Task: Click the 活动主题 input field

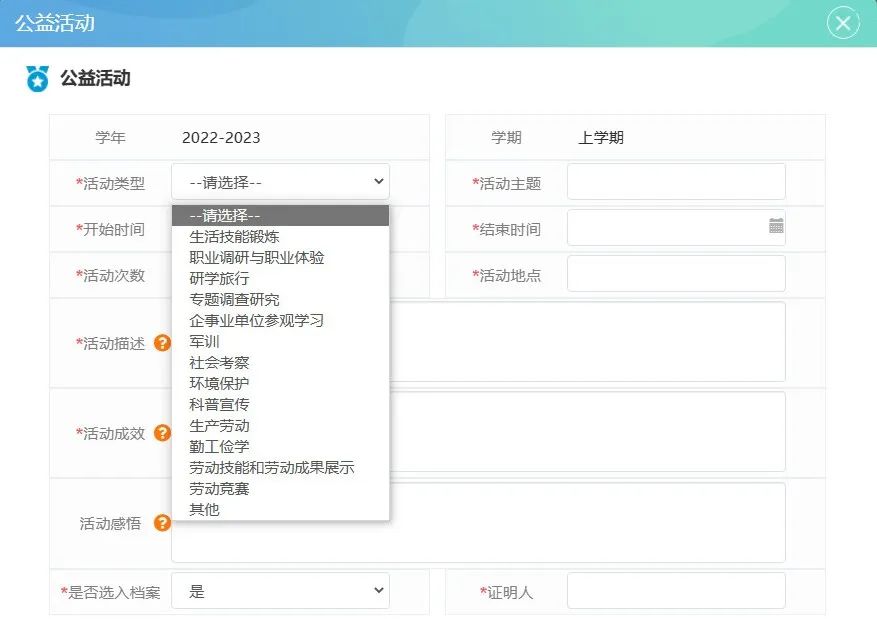Action: click(676, 182)
